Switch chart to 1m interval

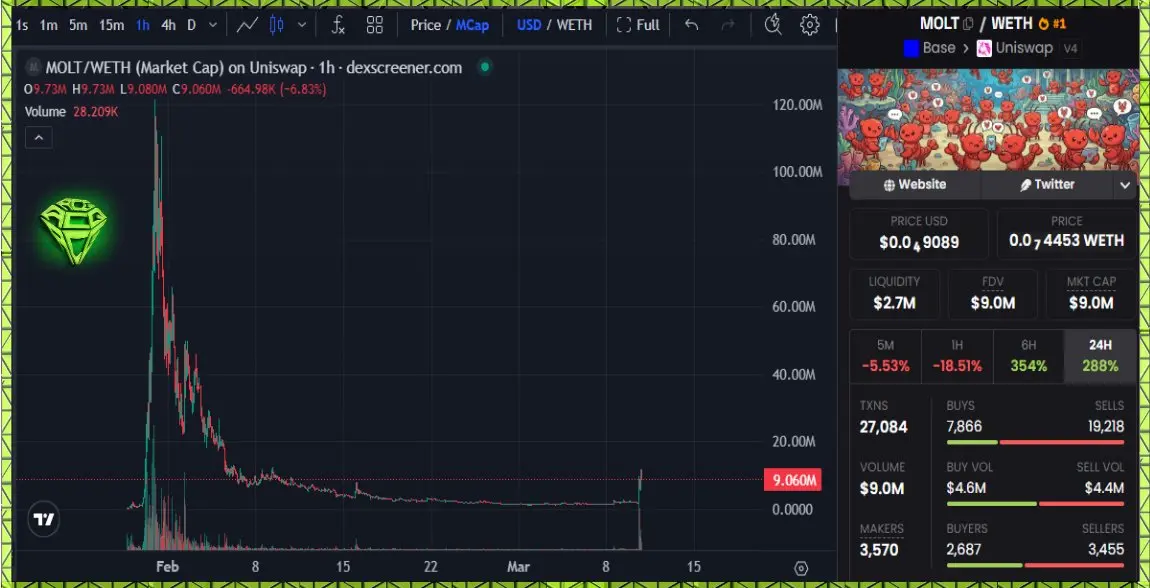point(48,25)
